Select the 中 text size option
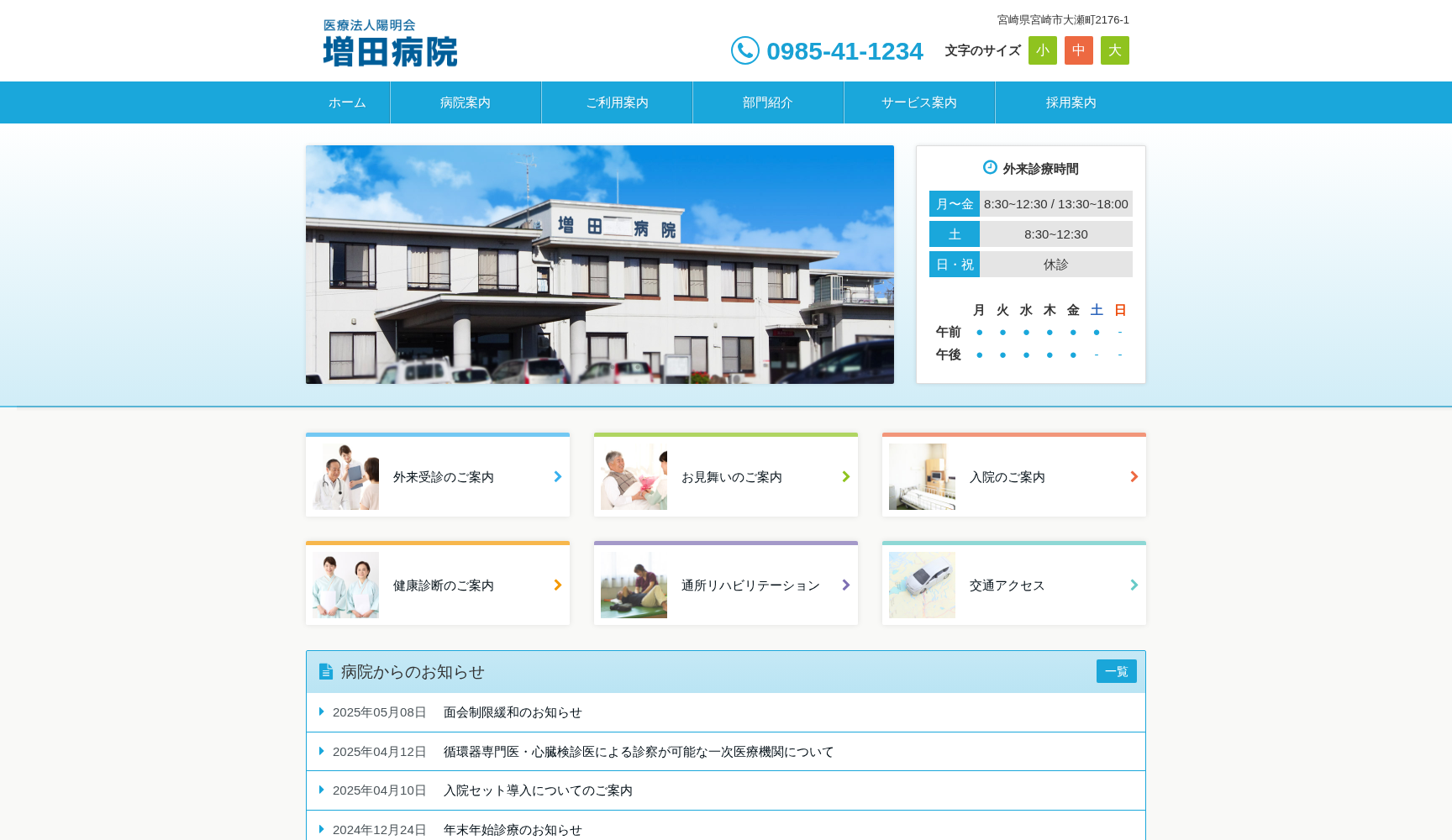Screen dimensions: 1452x840 click(x=1078, y=50)
